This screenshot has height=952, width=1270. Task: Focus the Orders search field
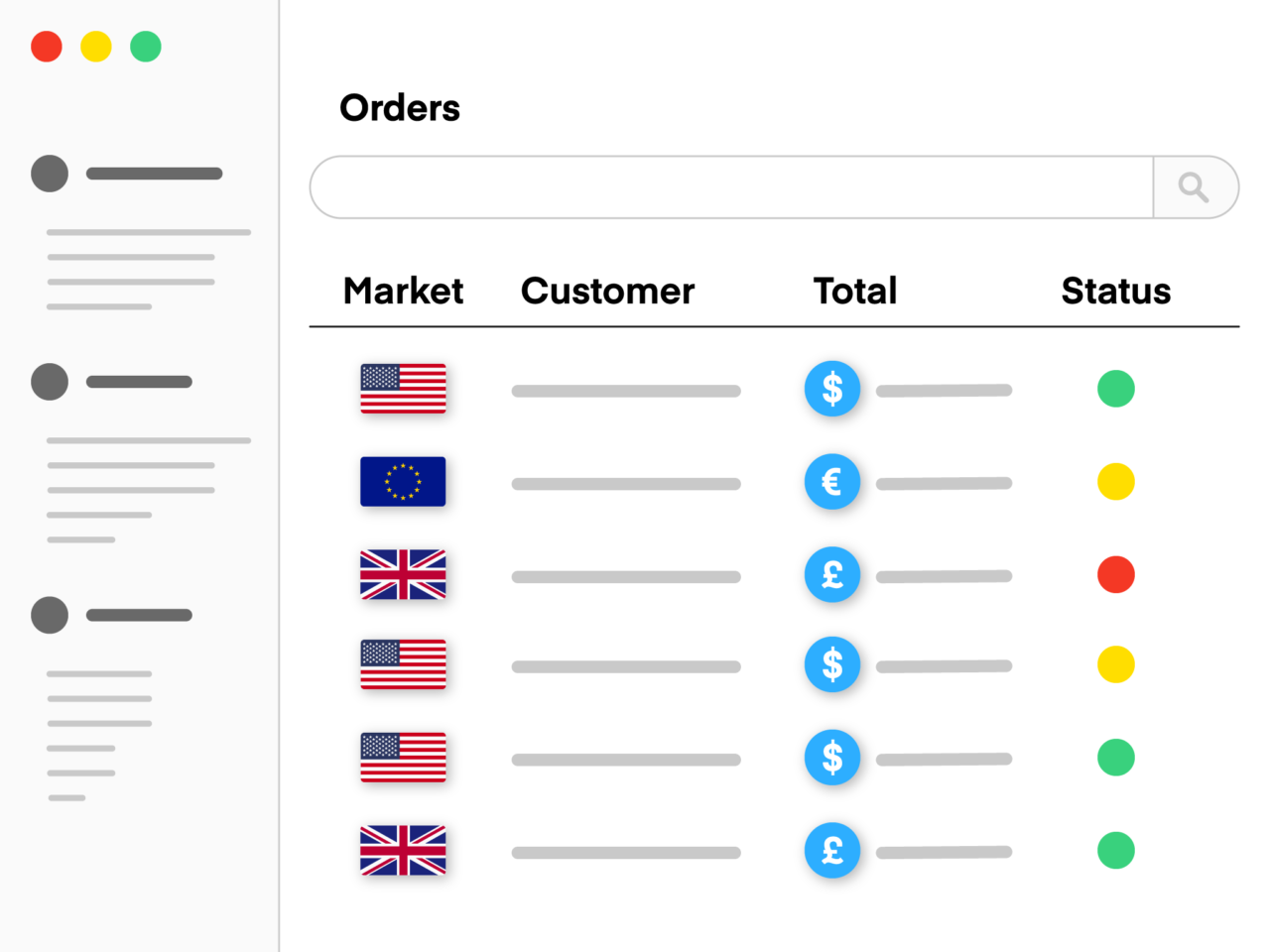[x=731, y=186]
